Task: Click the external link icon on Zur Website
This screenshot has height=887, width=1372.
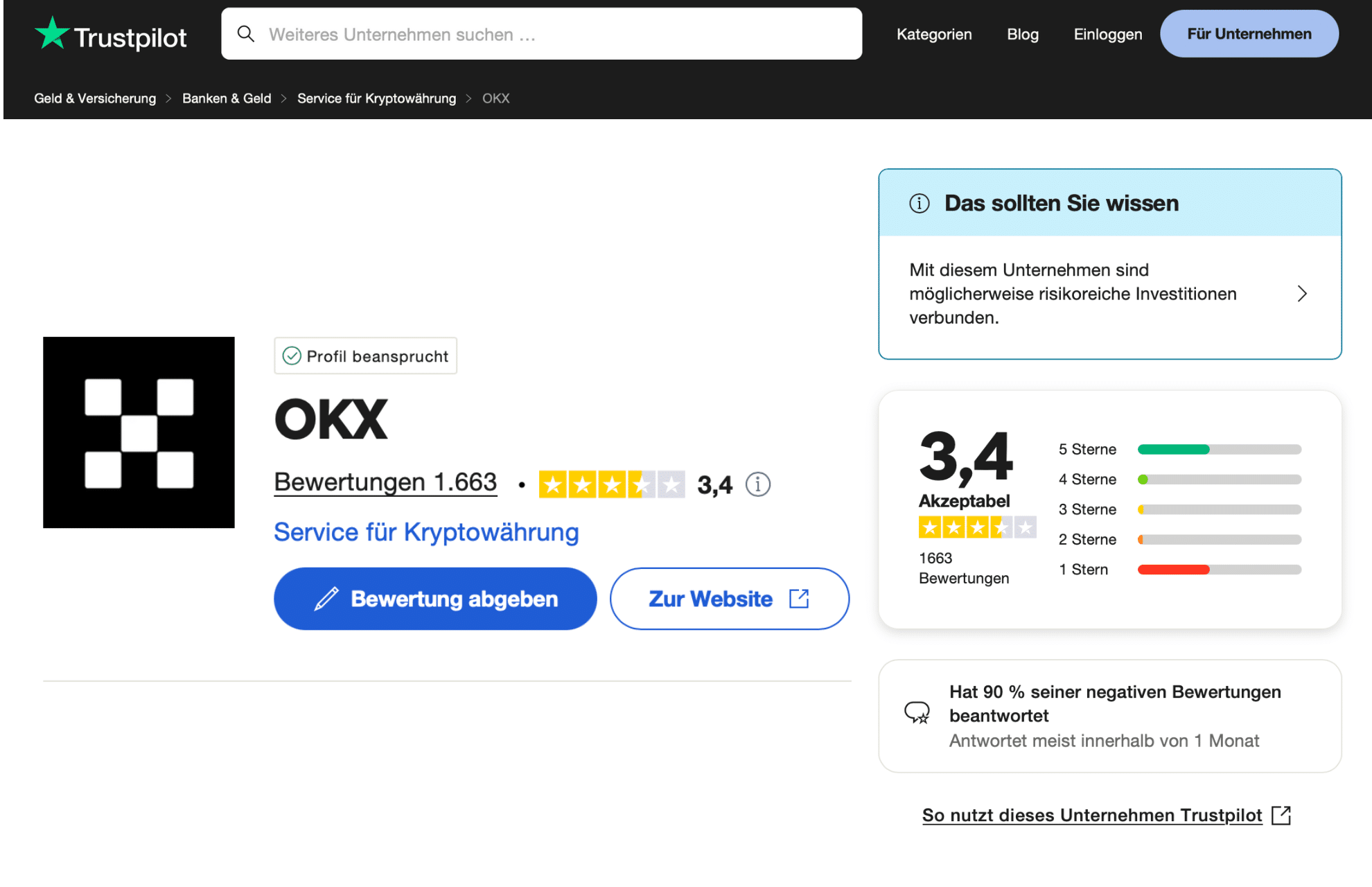Action: pos(799,599)
